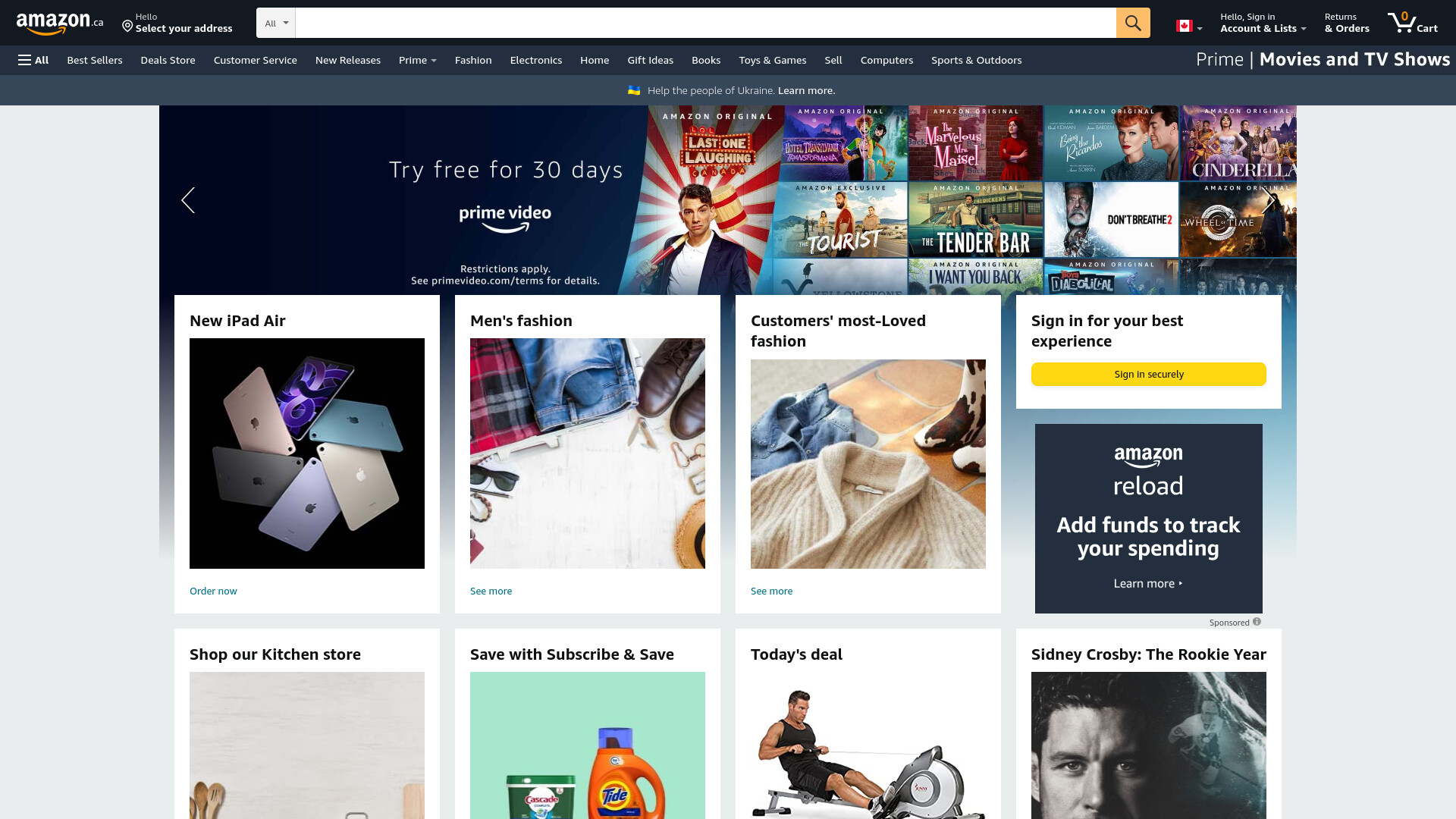Click the Sponsored info icon
This screenshot has width=1456, height=819.
1257,622
